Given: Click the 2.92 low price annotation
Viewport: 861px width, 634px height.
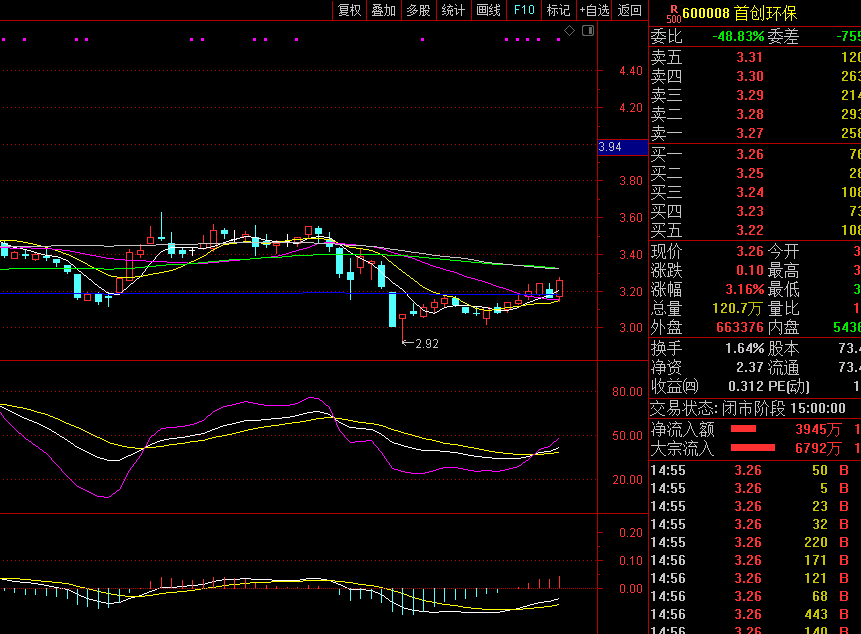Looking at the screenshot, I should 427,344.
